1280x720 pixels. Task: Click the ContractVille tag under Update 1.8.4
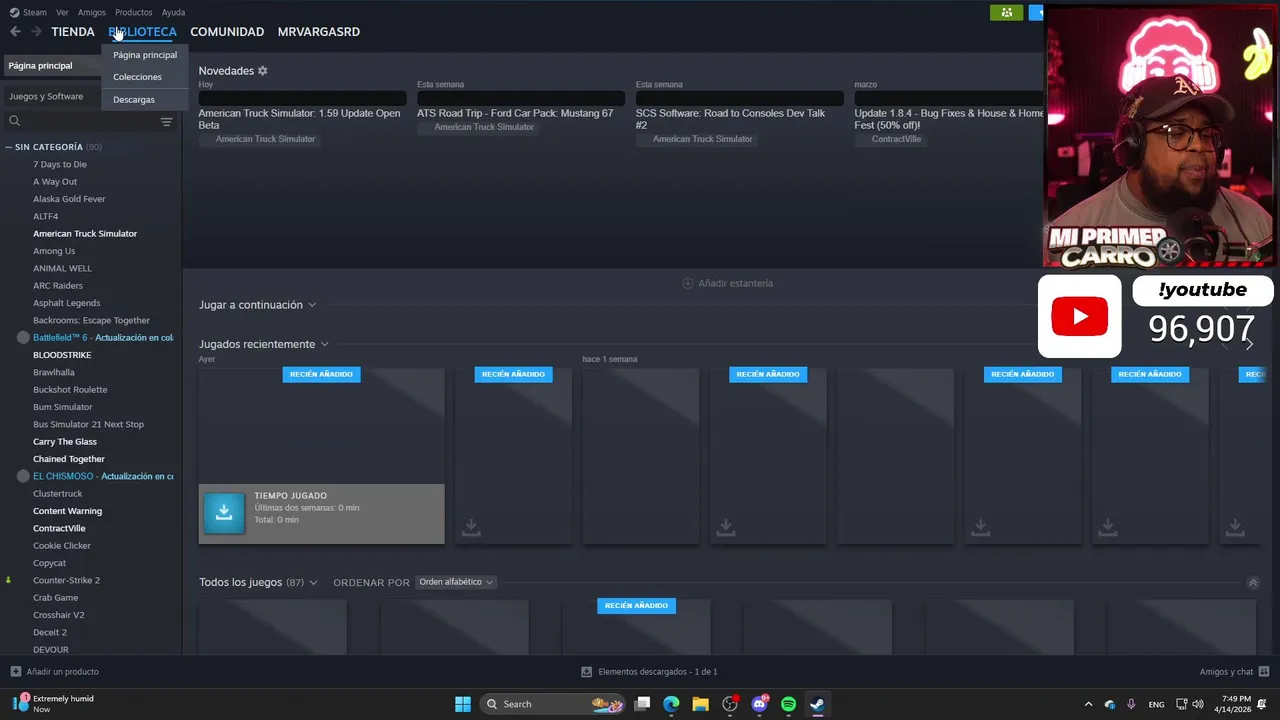pyautogui.click(x=896, y=139)
